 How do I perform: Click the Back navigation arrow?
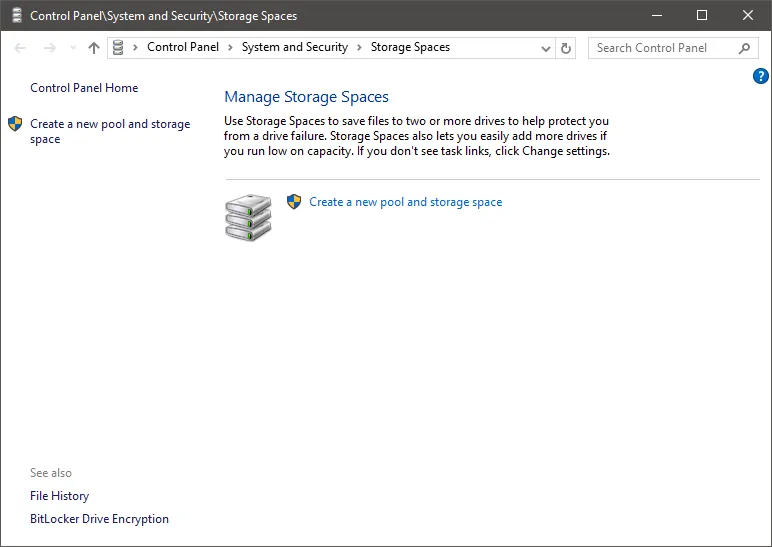click(x=20, y=48)
